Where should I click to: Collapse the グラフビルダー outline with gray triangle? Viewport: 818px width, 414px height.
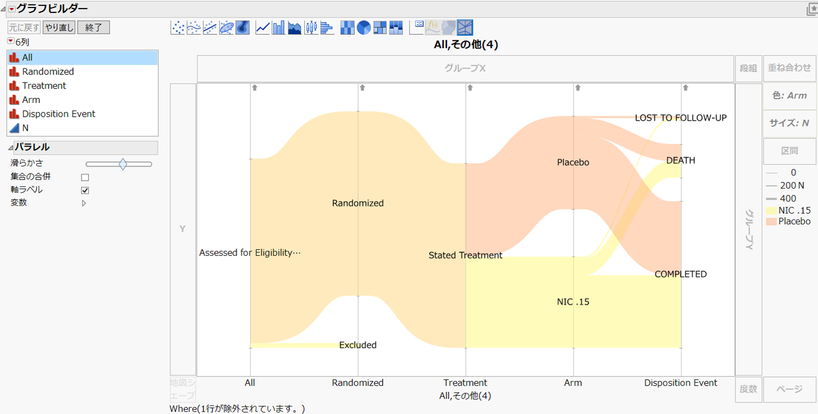click(4, 9)
